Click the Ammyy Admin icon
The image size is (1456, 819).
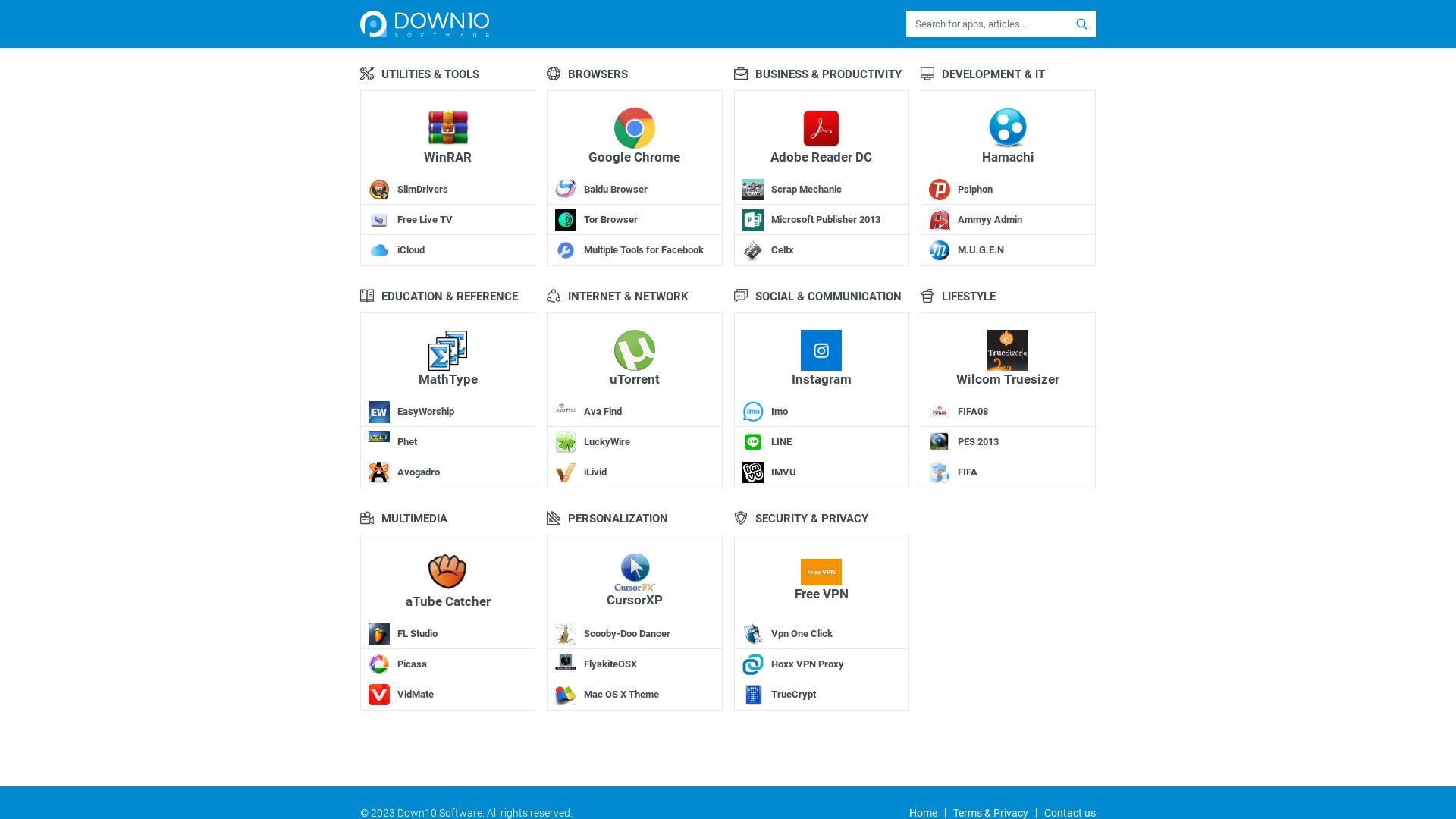coord(940,220)
